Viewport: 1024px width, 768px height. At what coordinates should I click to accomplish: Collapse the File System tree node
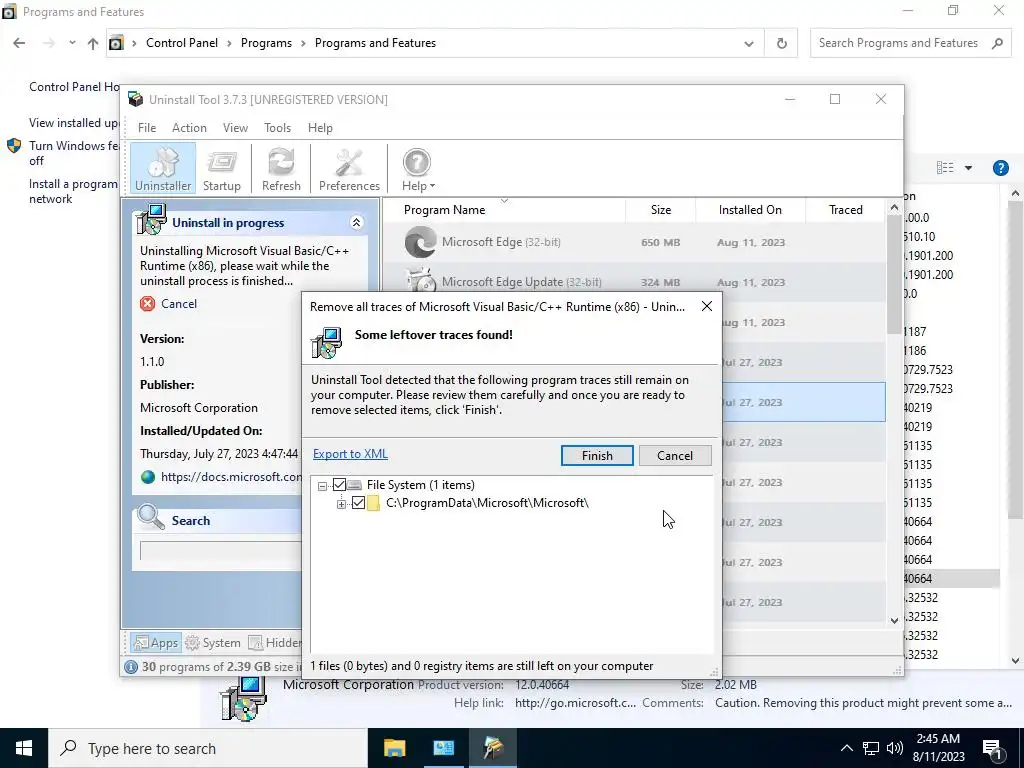click(x=322, y=486)
